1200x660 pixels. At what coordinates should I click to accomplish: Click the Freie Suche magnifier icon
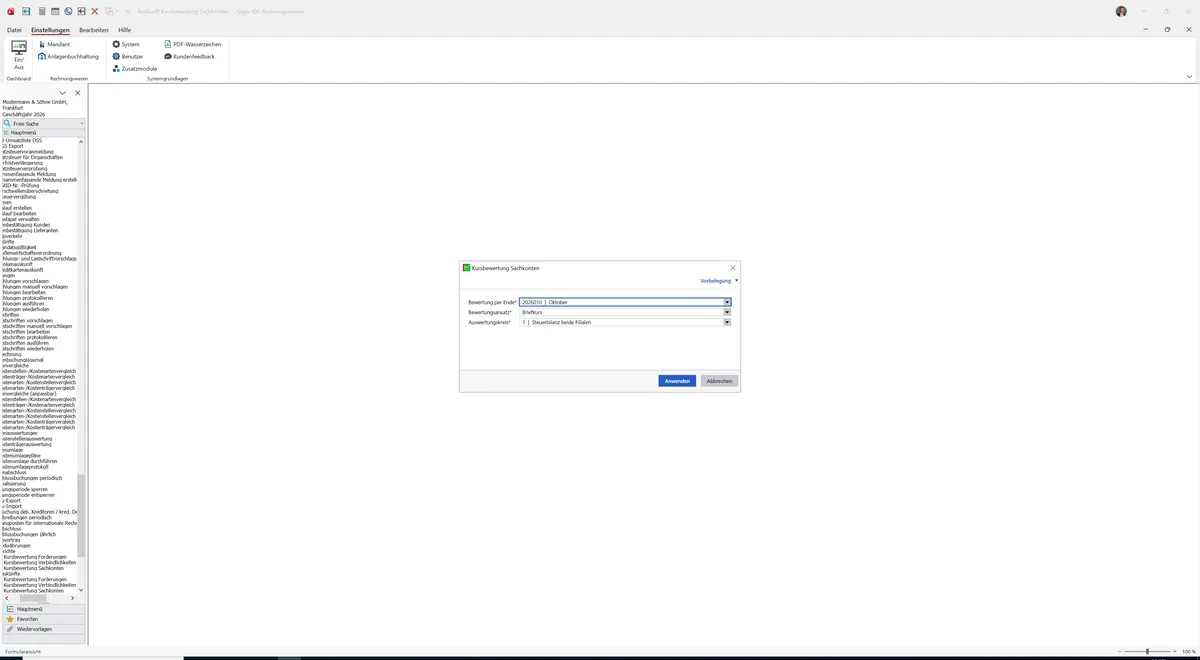pyautogui.click(x=7, y=123)
